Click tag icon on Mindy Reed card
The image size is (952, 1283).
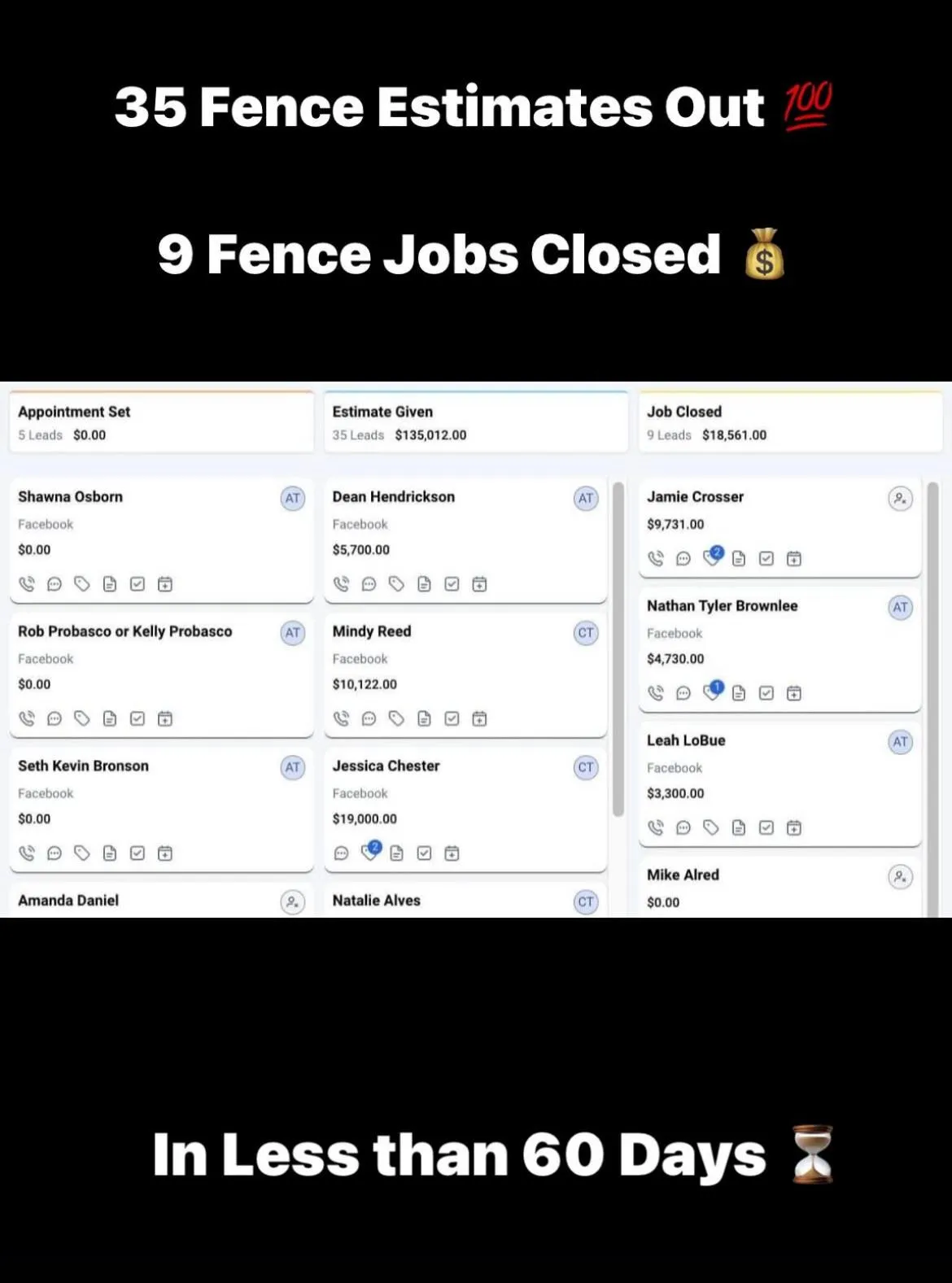396,718
